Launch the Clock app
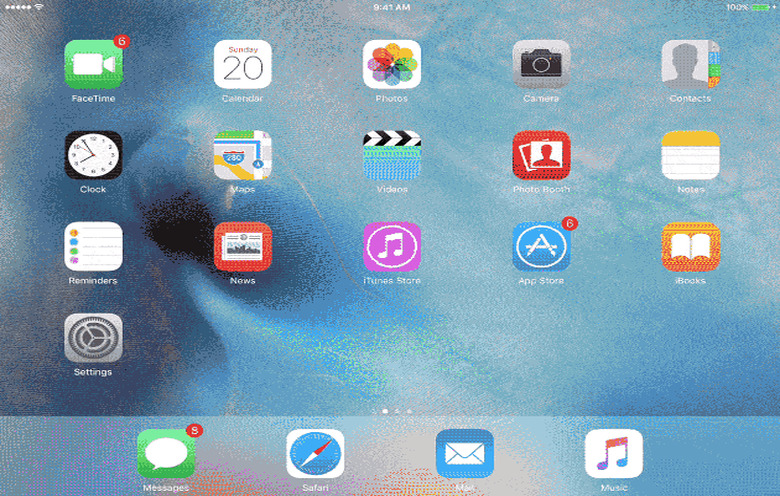This screenshot has height=496, width=780. 93,155
